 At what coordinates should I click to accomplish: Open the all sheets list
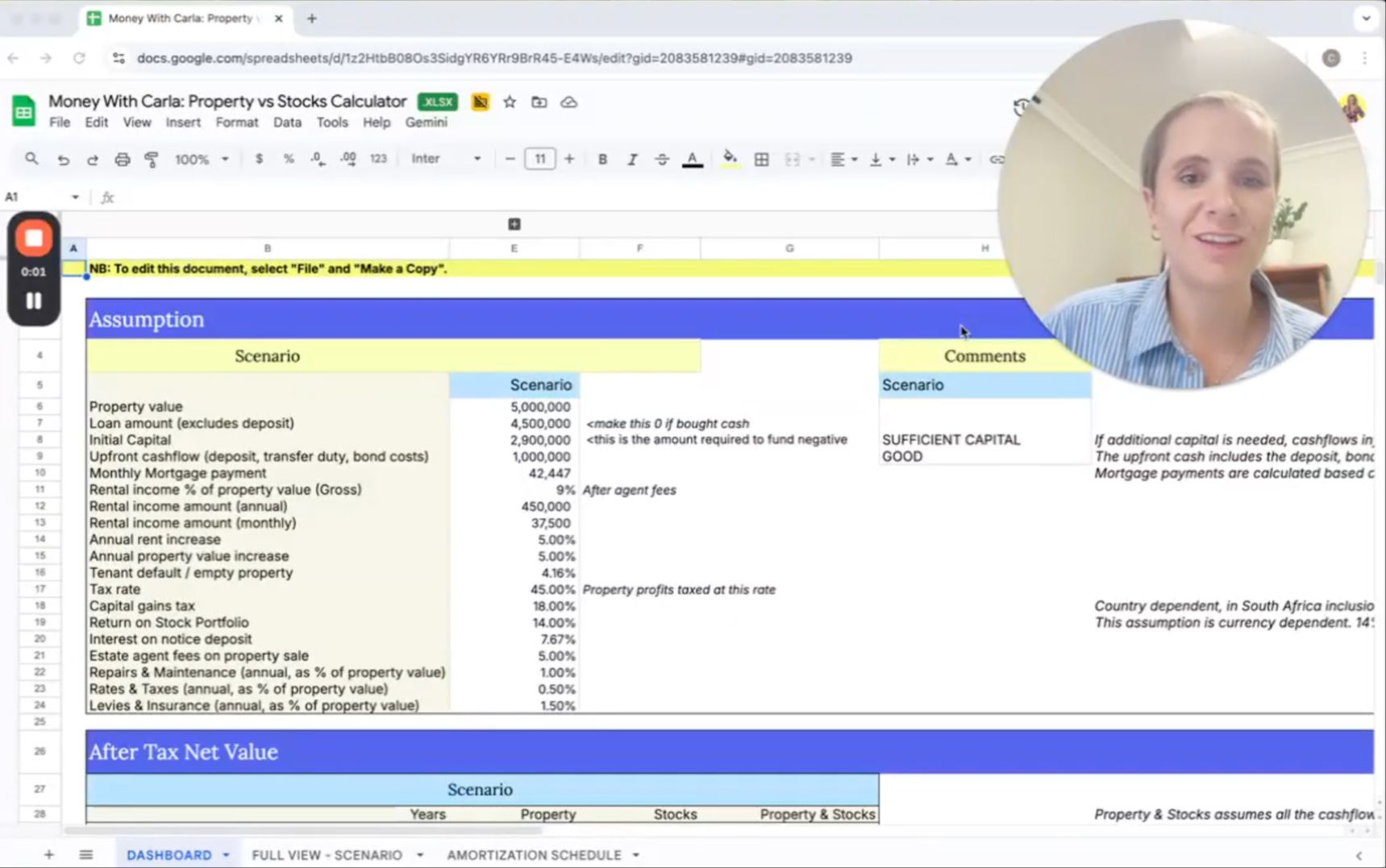pos(86,854)
